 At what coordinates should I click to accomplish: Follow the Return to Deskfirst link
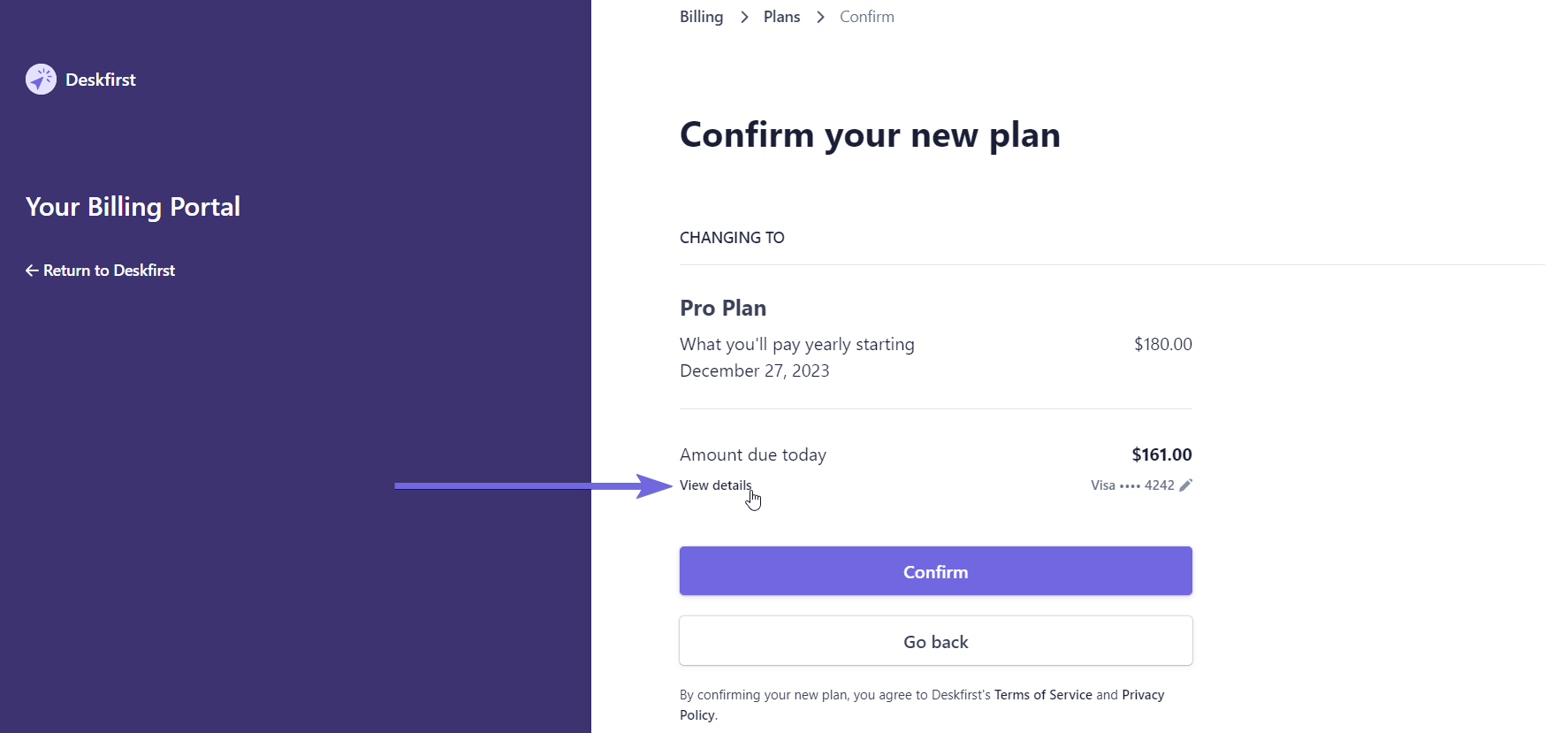tap(100, 271)
